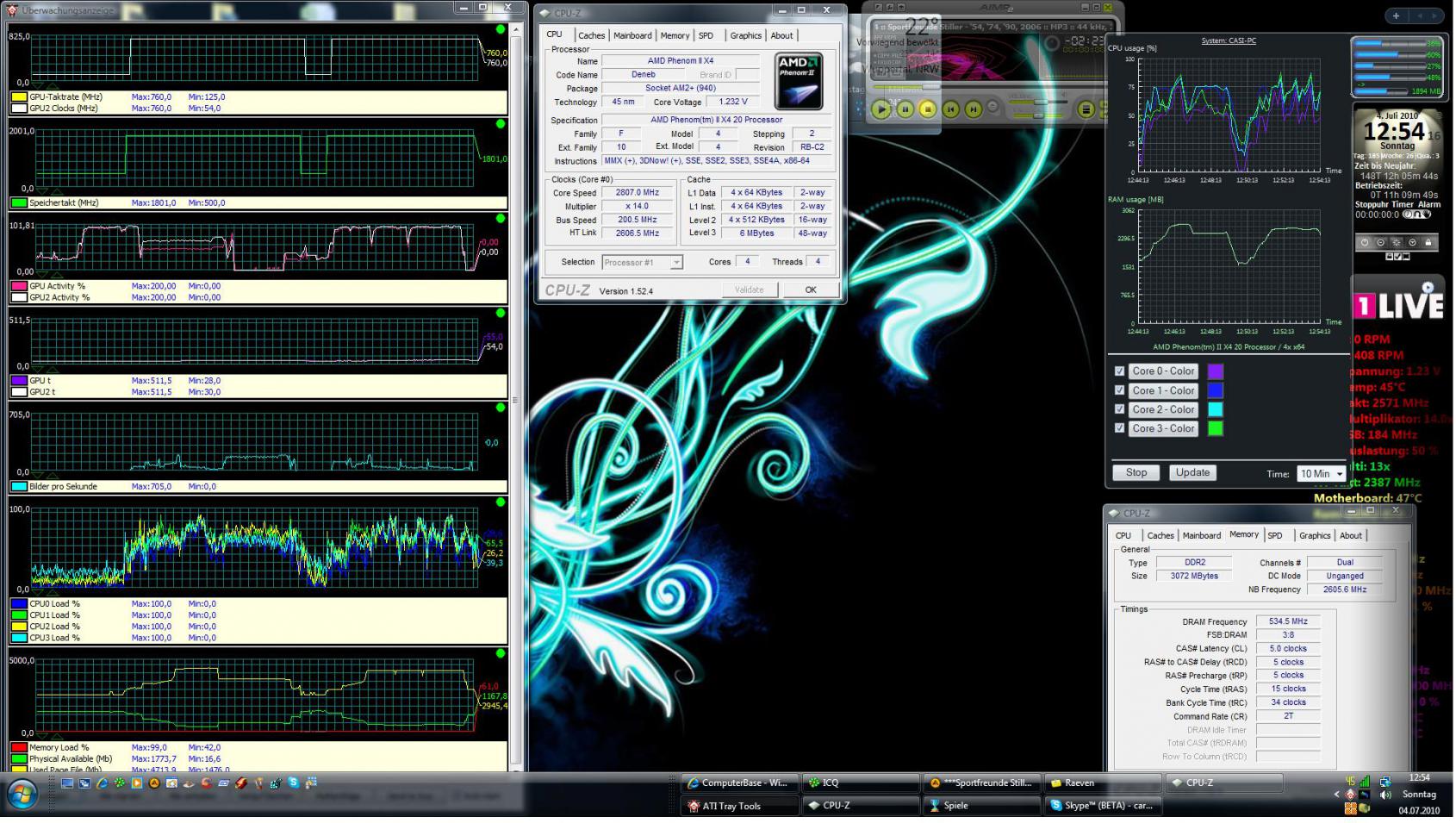
Task: Click the Core Speed value 2807.0 MHz
Action: coord(638,193)
